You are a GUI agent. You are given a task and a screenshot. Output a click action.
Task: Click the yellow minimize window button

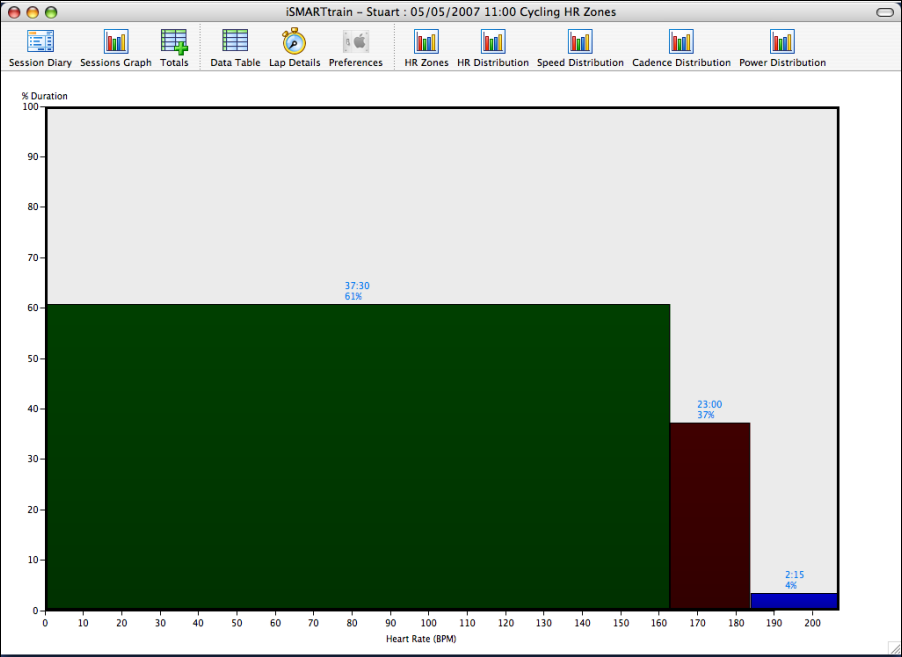point(33,12)
